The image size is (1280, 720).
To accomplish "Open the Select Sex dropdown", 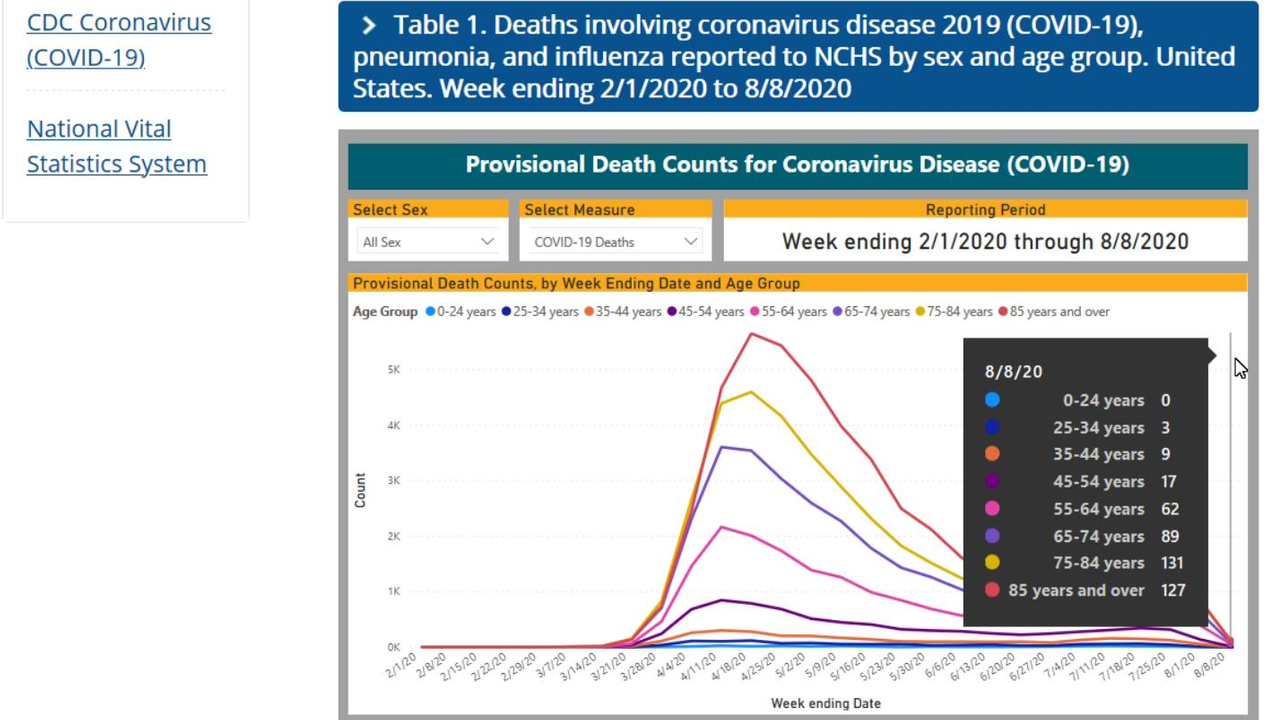I will [x=428, y=242].
